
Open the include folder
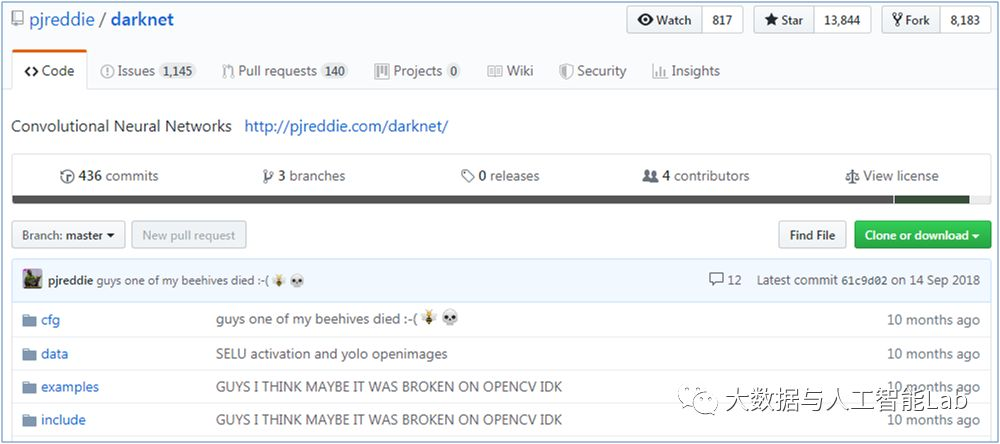tap(63, 420)
